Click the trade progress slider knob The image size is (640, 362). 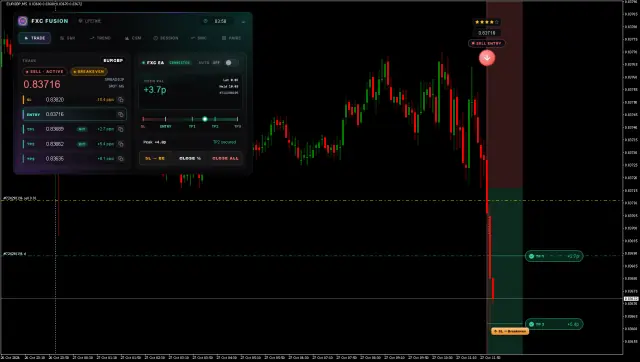coord(205,119)
